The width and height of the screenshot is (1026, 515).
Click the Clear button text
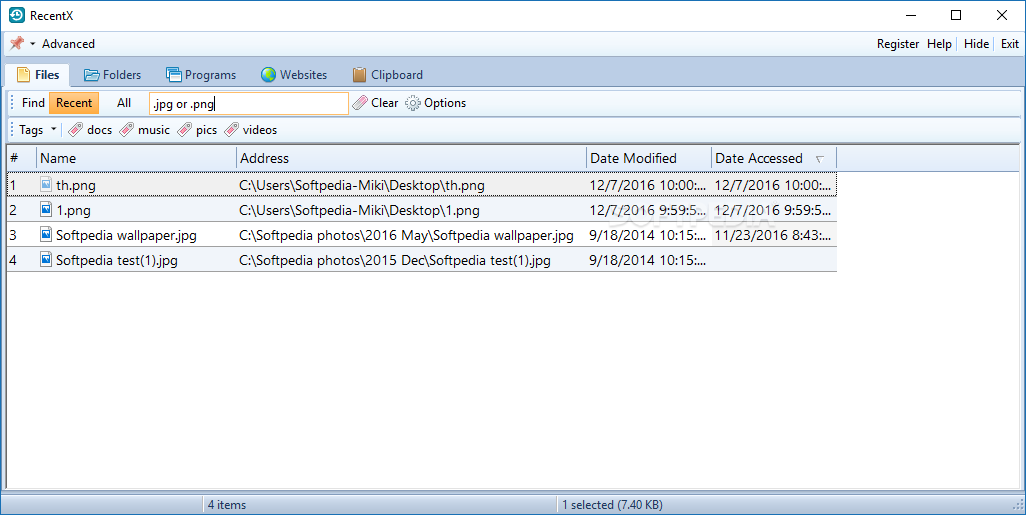pos(385,103)
